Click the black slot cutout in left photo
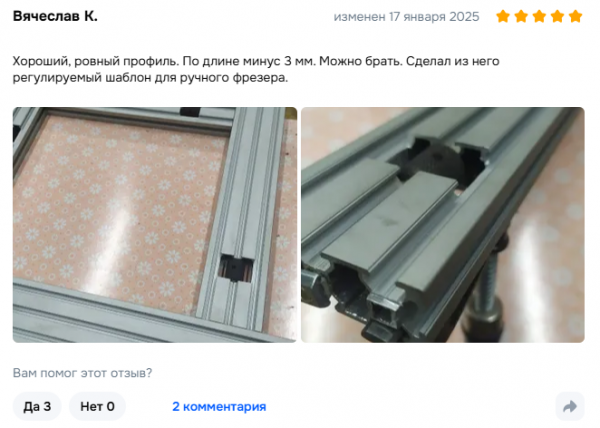The width and height of the screenshot is (600, 428). tap(235, 268)
